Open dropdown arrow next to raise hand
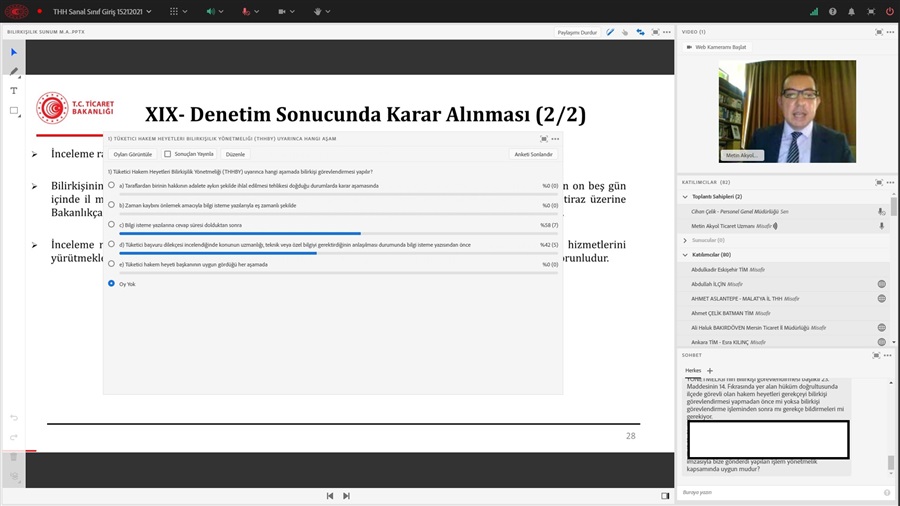Image resolution: width=900 pixels, height=506 pixels. [328, 11]
